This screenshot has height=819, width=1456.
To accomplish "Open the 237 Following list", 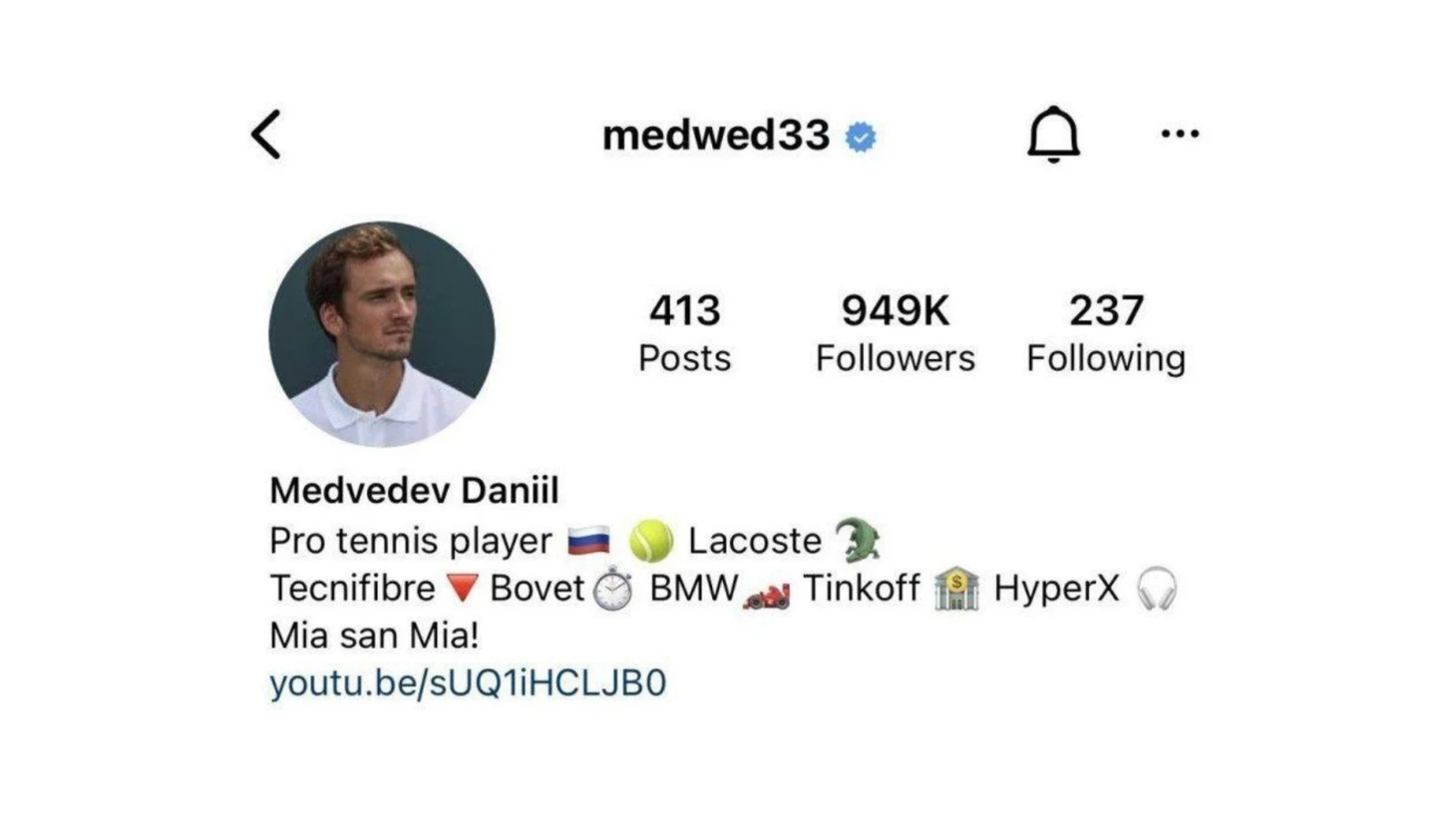I will [x=1106, y=333].
